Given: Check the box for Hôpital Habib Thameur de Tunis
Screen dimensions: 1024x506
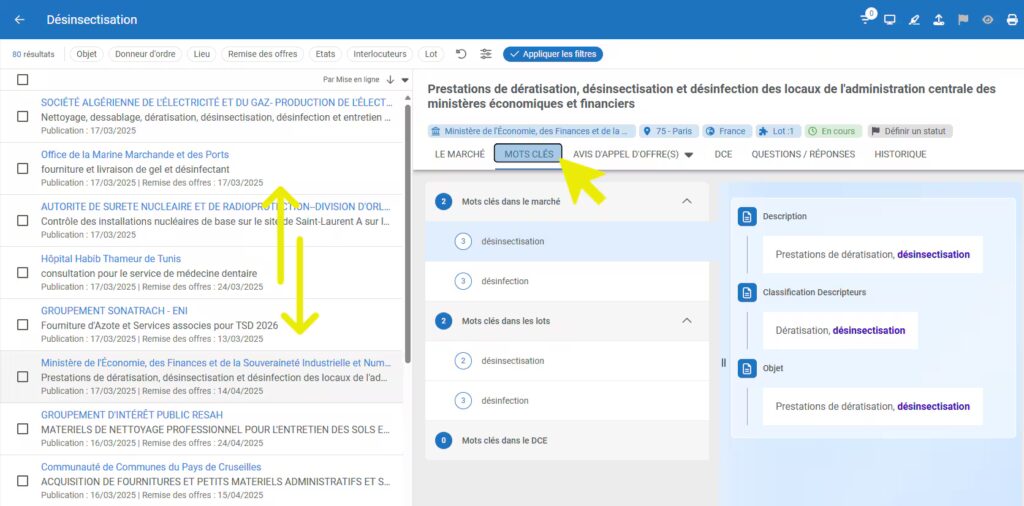Looking at the screenshot, I should pos(22,273).
